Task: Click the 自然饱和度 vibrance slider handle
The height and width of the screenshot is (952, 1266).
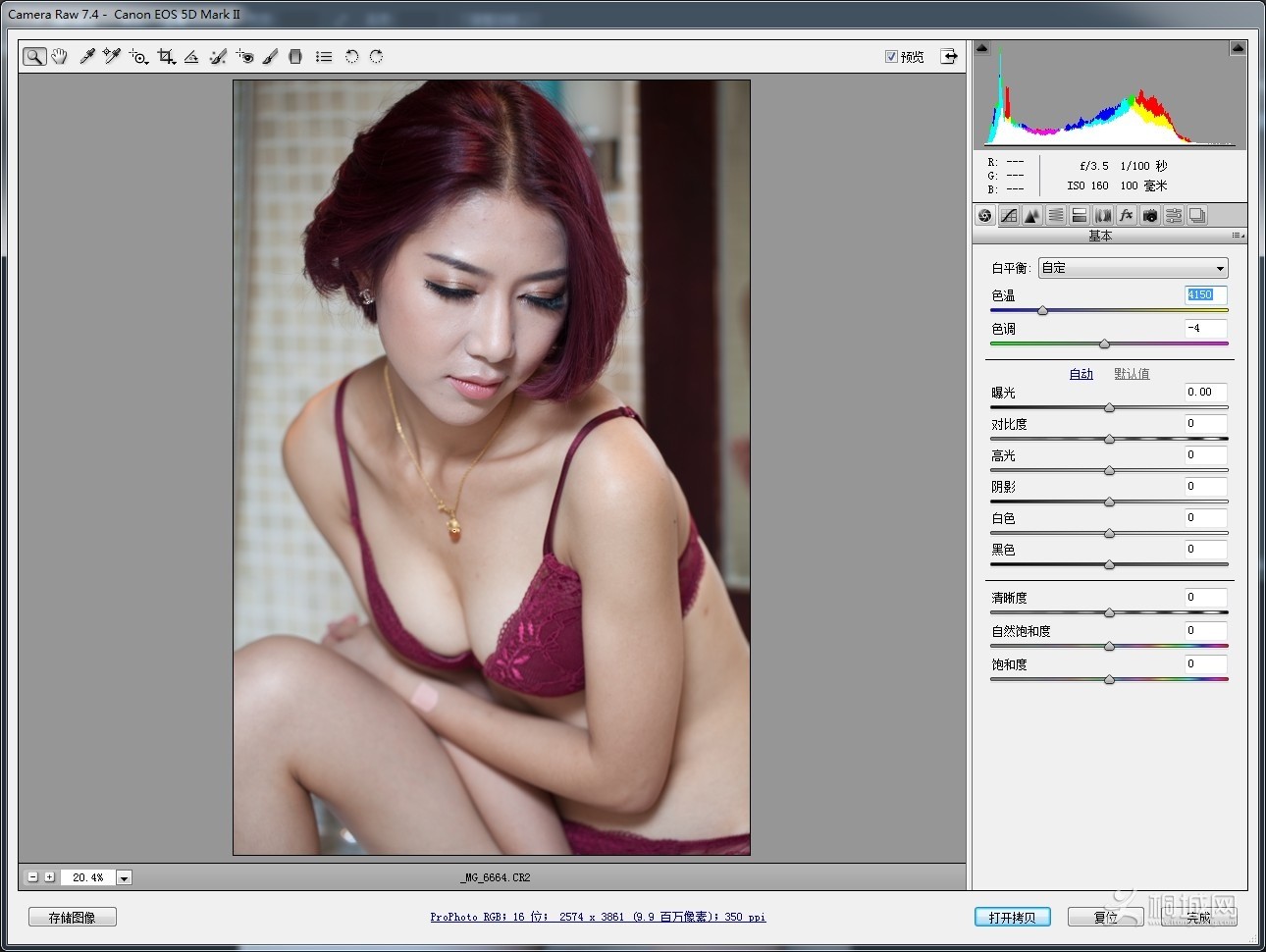Action: pyautogui.click(x=1109, y=647)
